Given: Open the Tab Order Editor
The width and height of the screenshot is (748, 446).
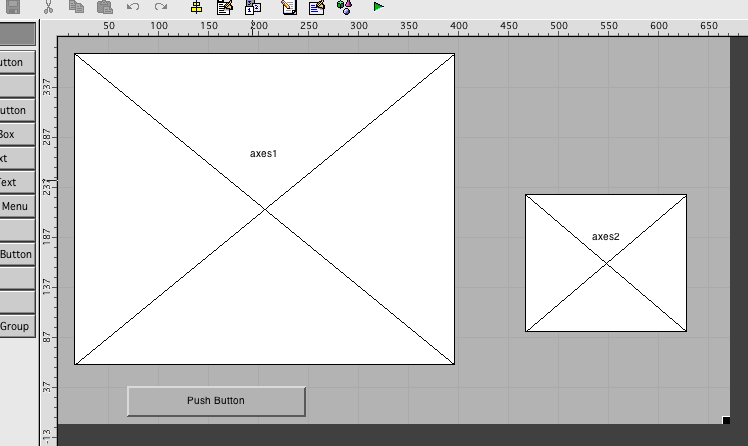Looking at the screenshot, I should click(253, 7).
